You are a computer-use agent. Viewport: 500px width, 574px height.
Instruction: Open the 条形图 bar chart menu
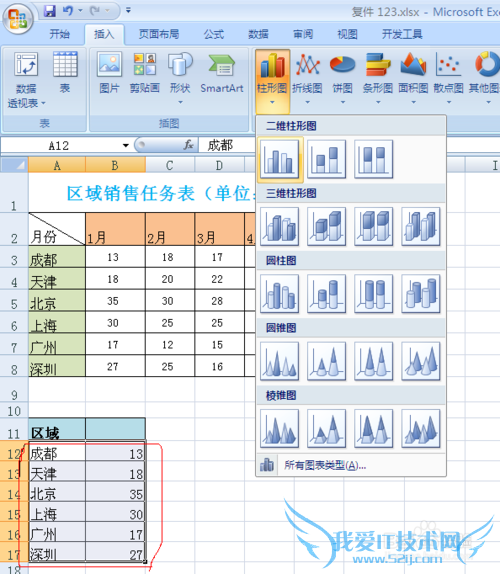[x=378, y=79]
